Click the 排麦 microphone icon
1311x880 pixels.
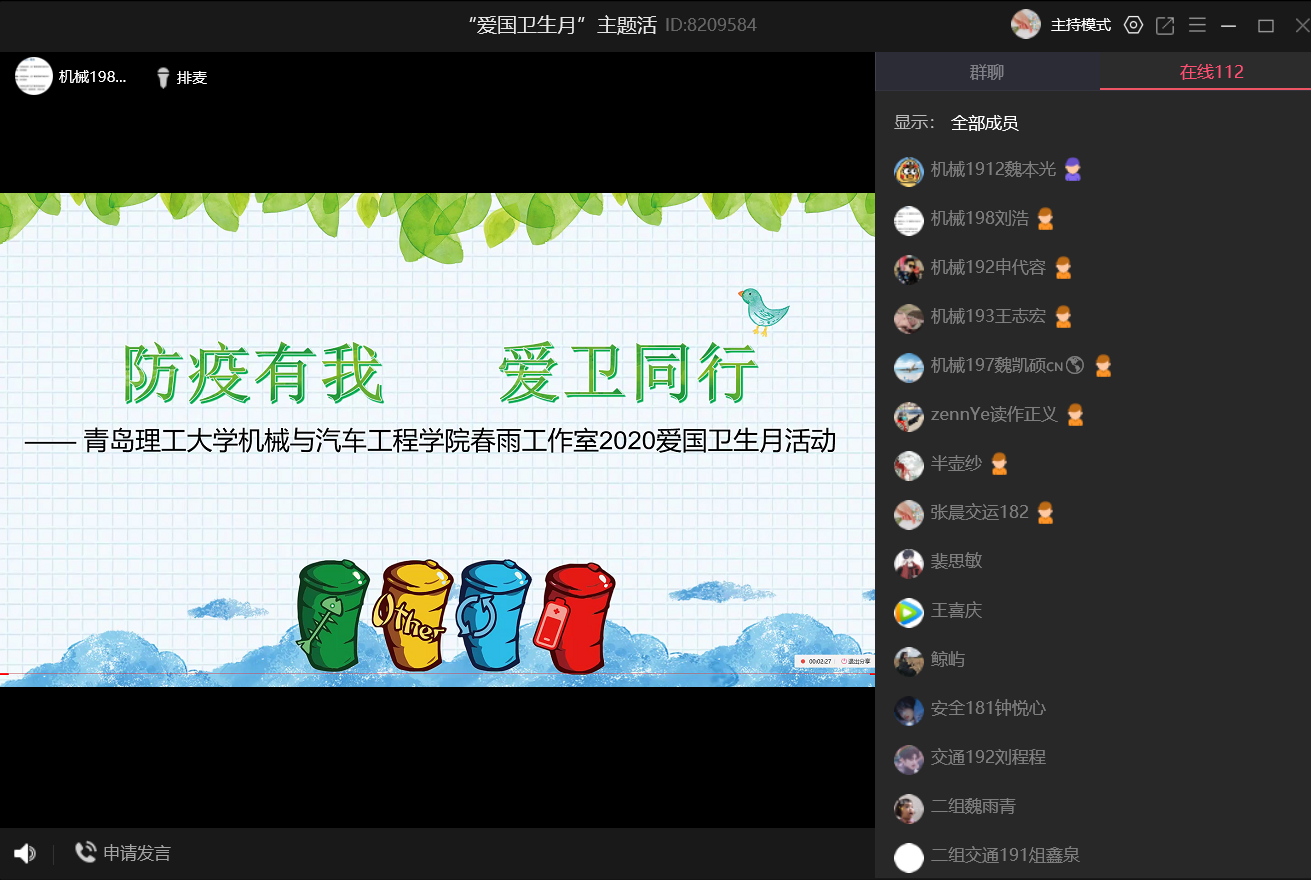(x=164, y=77)
